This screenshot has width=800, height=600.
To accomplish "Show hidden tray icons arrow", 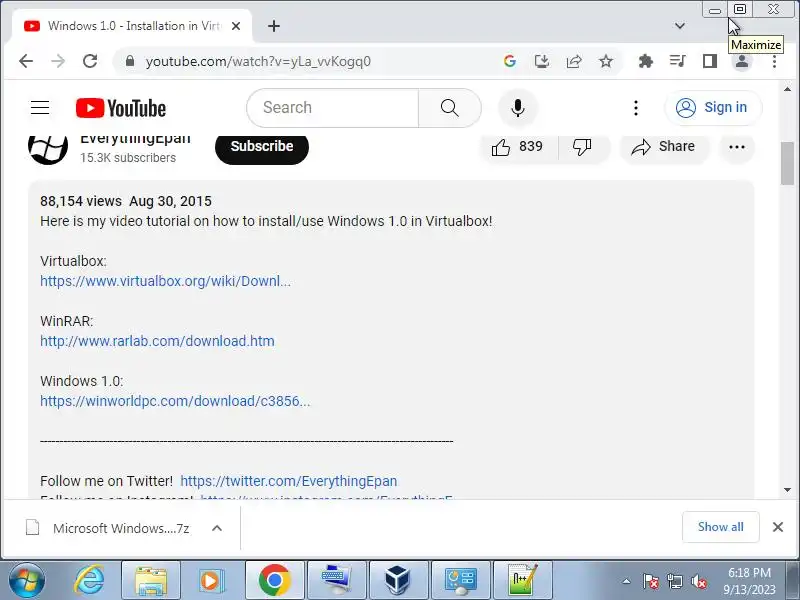I will tap(627, 581).
